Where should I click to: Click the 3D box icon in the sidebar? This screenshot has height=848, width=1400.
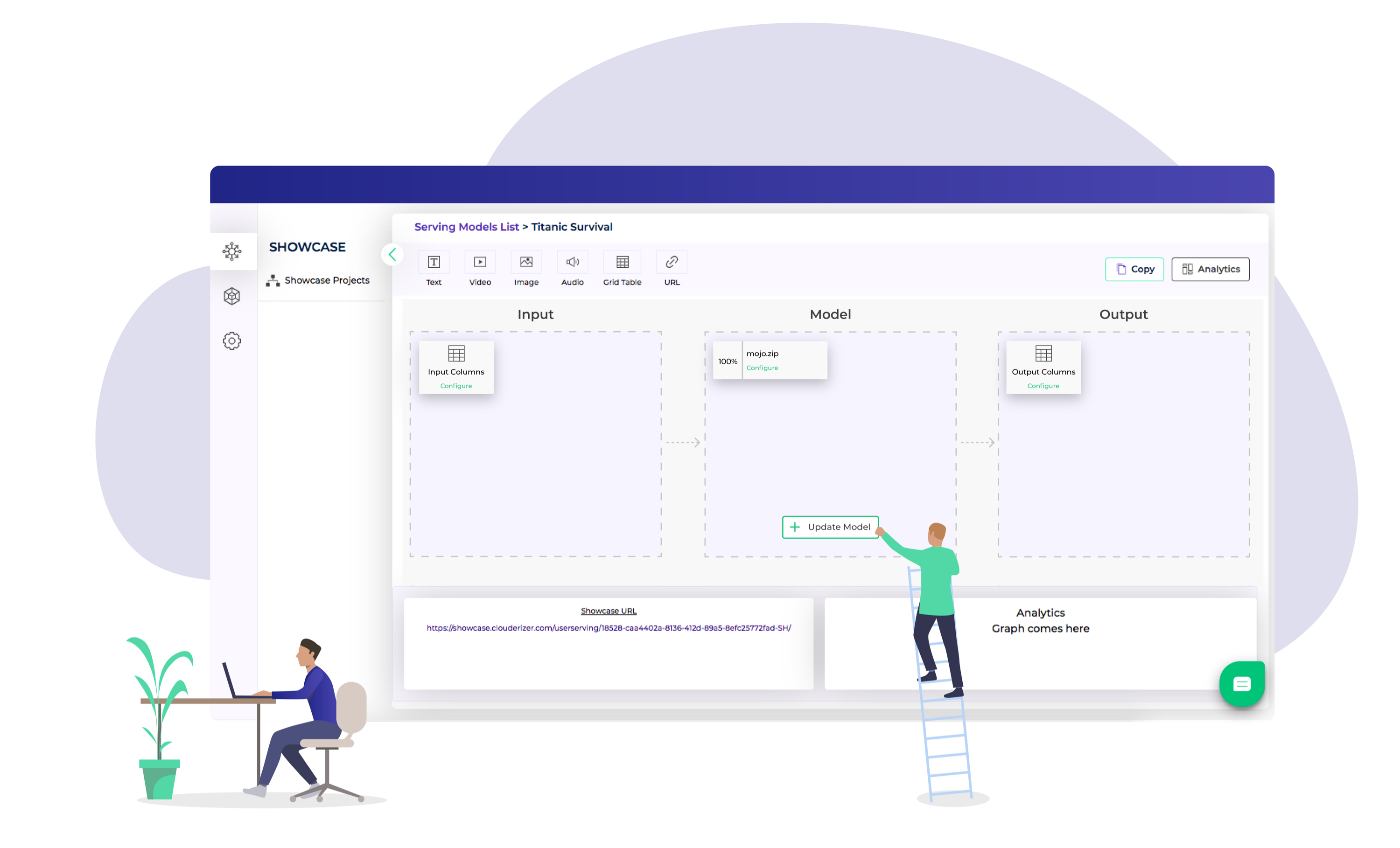[x=233, y=297]
